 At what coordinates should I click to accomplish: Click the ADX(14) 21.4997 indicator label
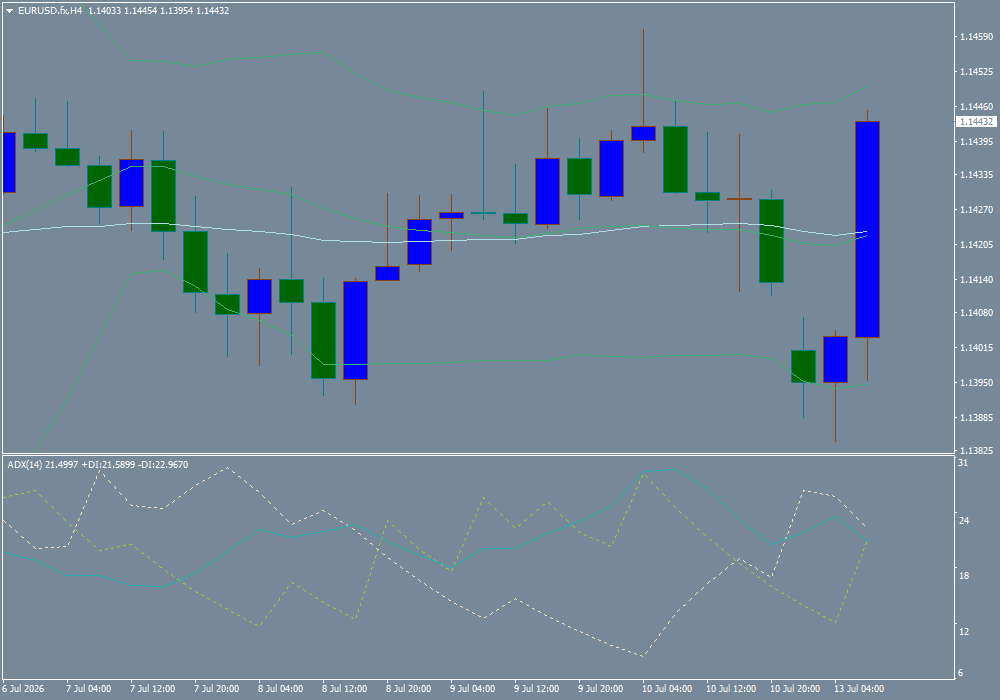click(x=43, y=465)
